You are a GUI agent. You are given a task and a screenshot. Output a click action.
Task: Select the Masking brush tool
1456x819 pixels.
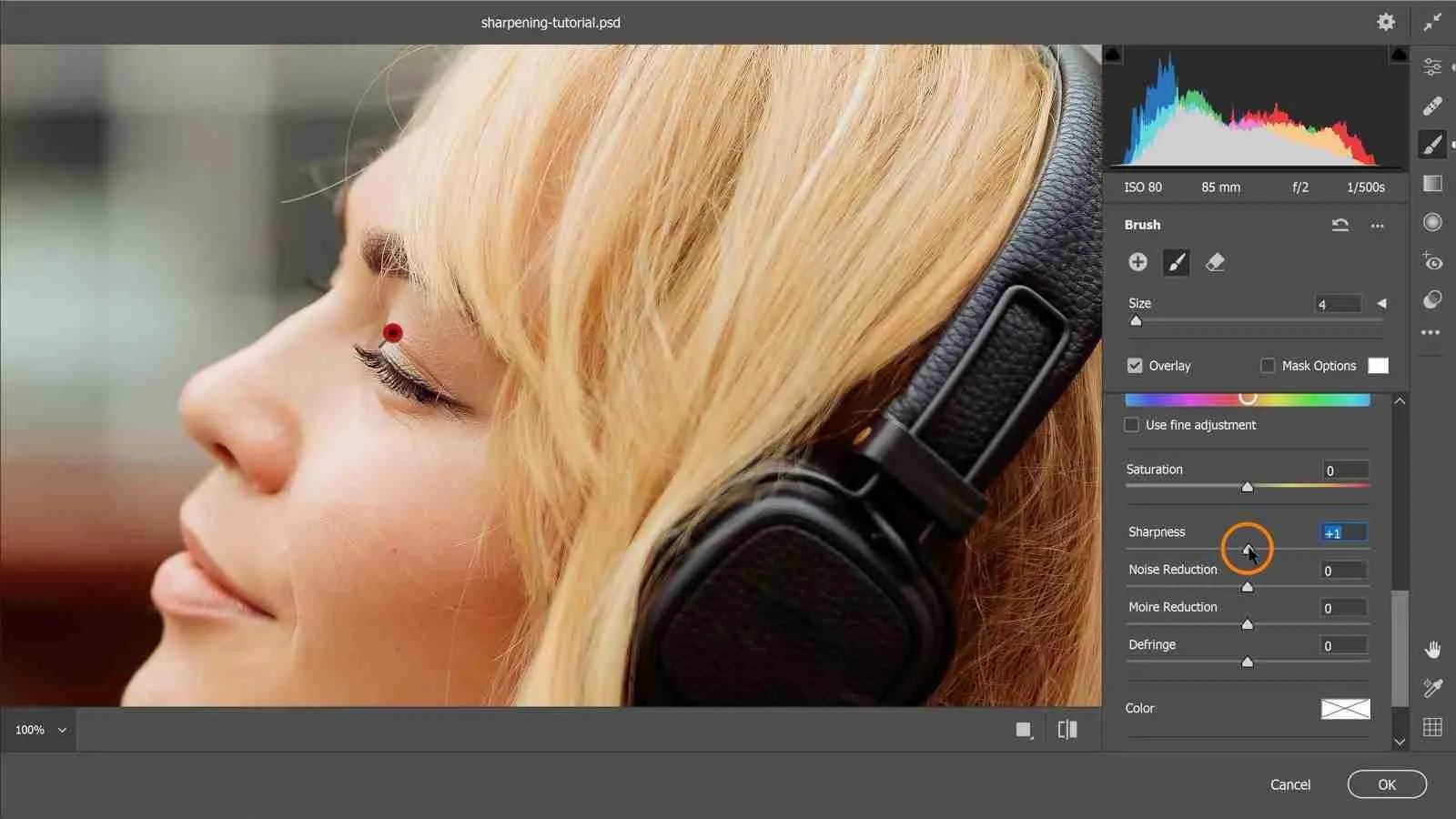tap(1431, 144)
